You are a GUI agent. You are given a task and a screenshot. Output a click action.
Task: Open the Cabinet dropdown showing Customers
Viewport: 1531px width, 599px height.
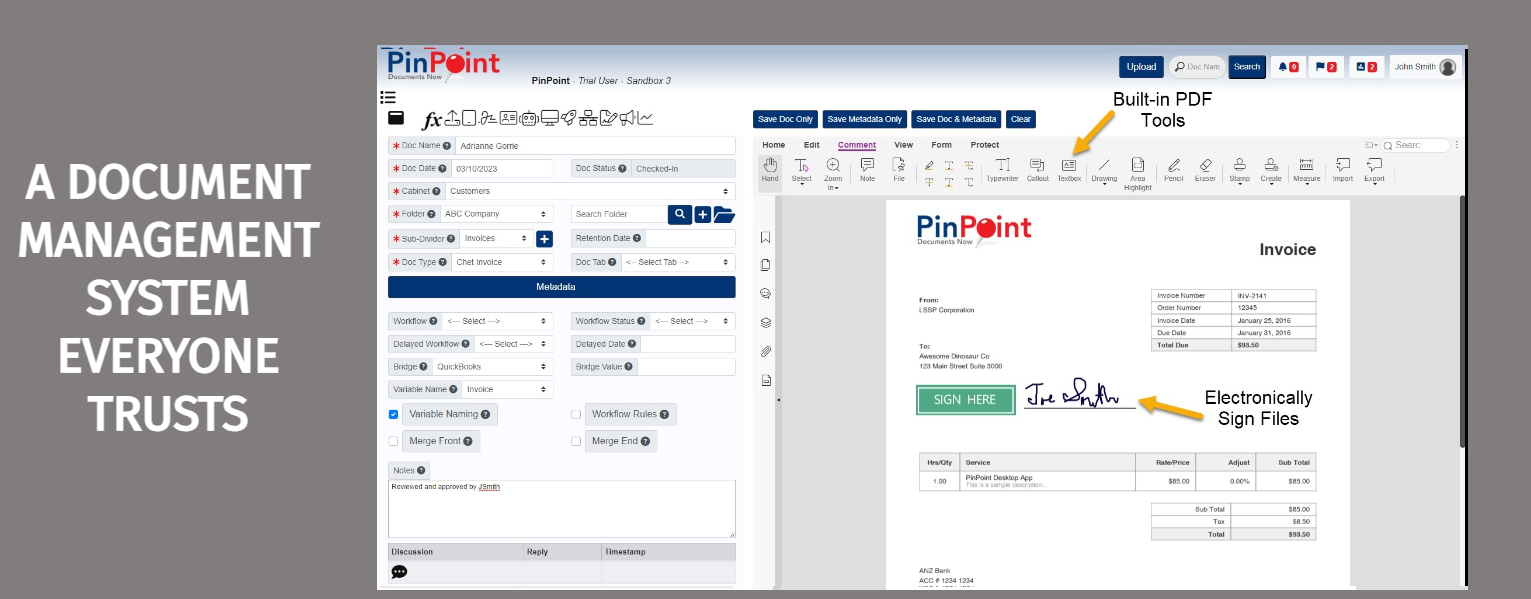[590, 191]
